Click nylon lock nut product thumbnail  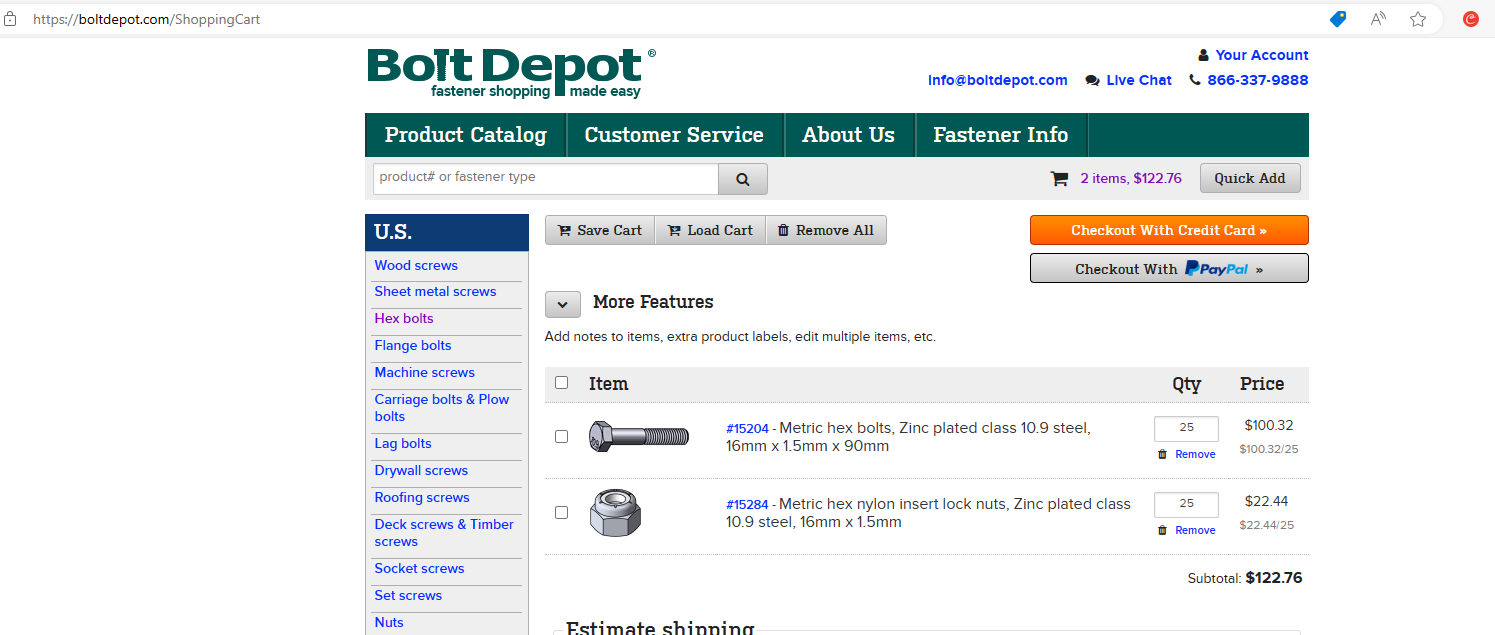pos(615,512)
